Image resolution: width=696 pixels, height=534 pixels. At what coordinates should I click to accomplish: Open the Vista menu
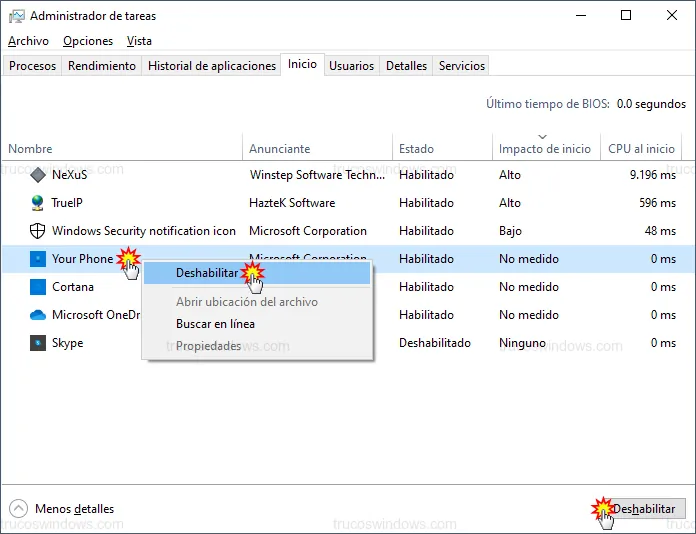tap(139, 41)
